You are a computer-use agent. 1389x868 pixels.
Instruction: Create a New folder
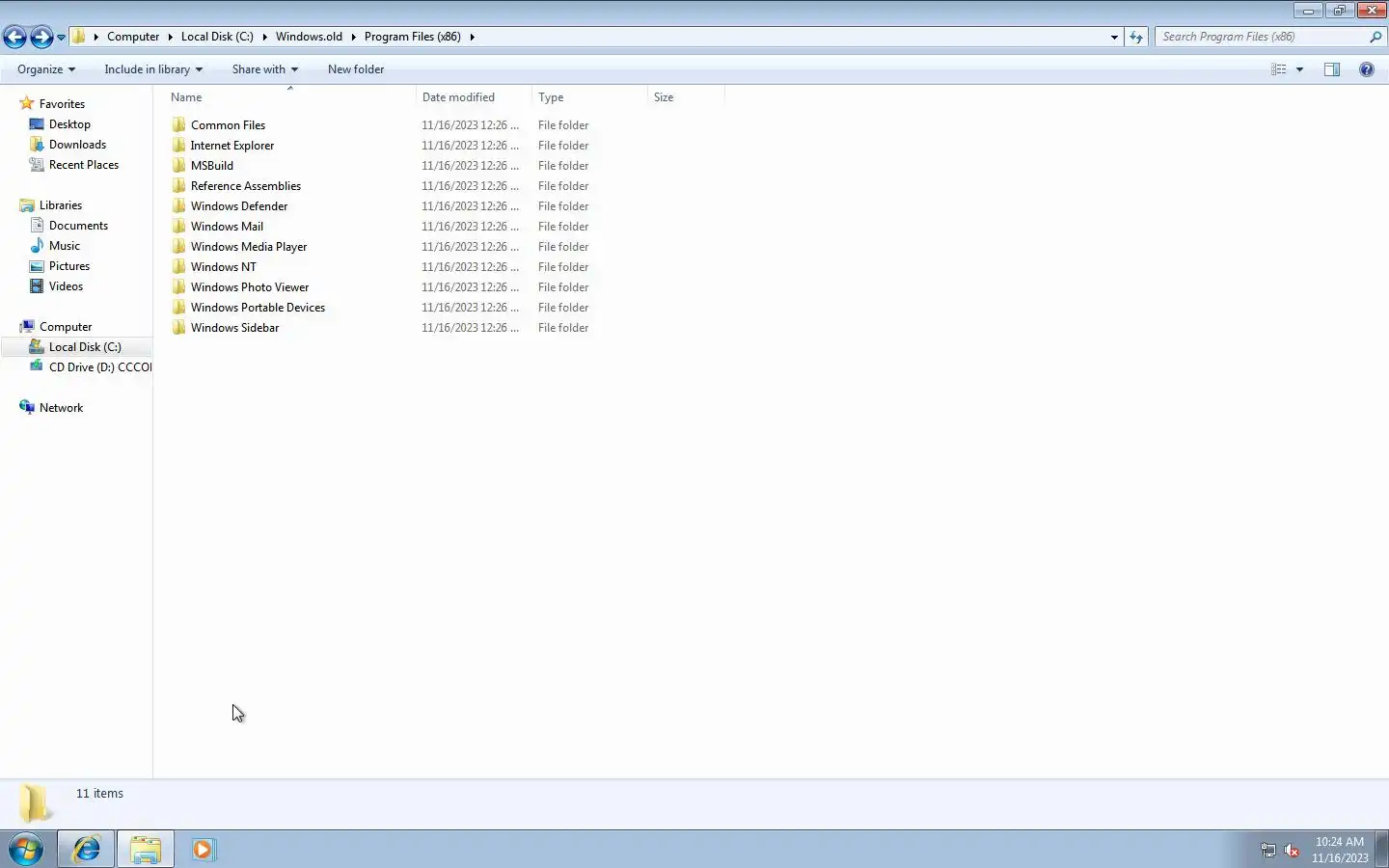point(356,69)
